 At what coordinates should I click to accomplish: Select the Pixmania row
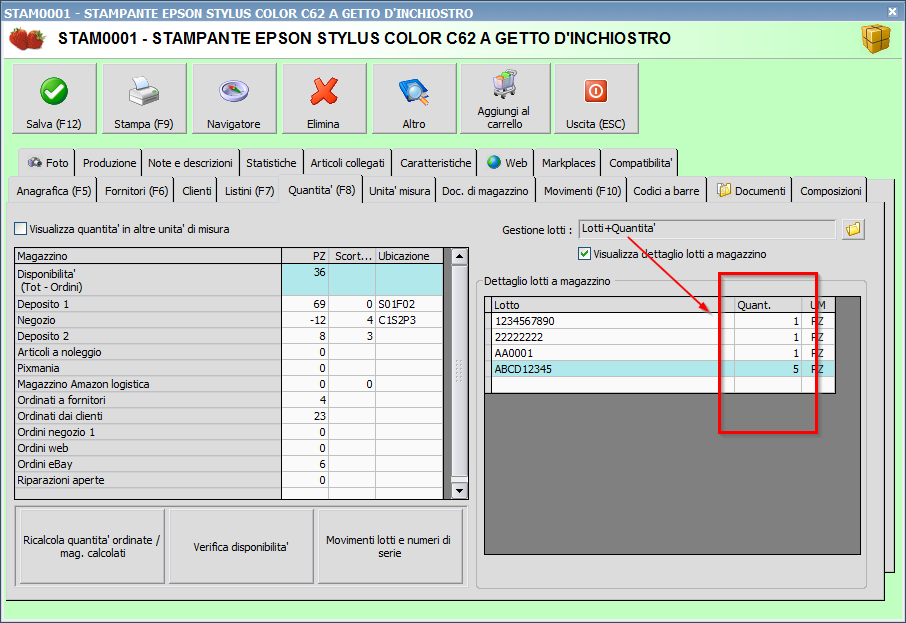(x=229, y=368)
